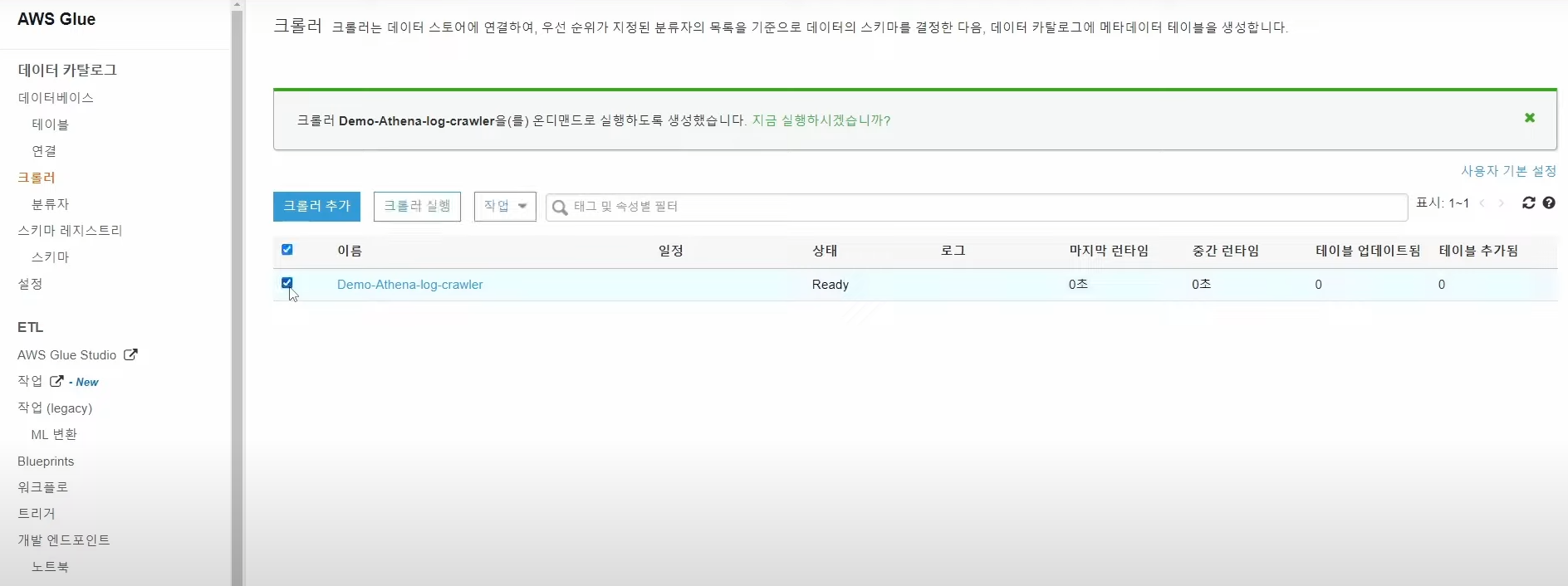Sort by the 상태 column header
This screenshot has width=1568, height=586.
coord(825,251)
